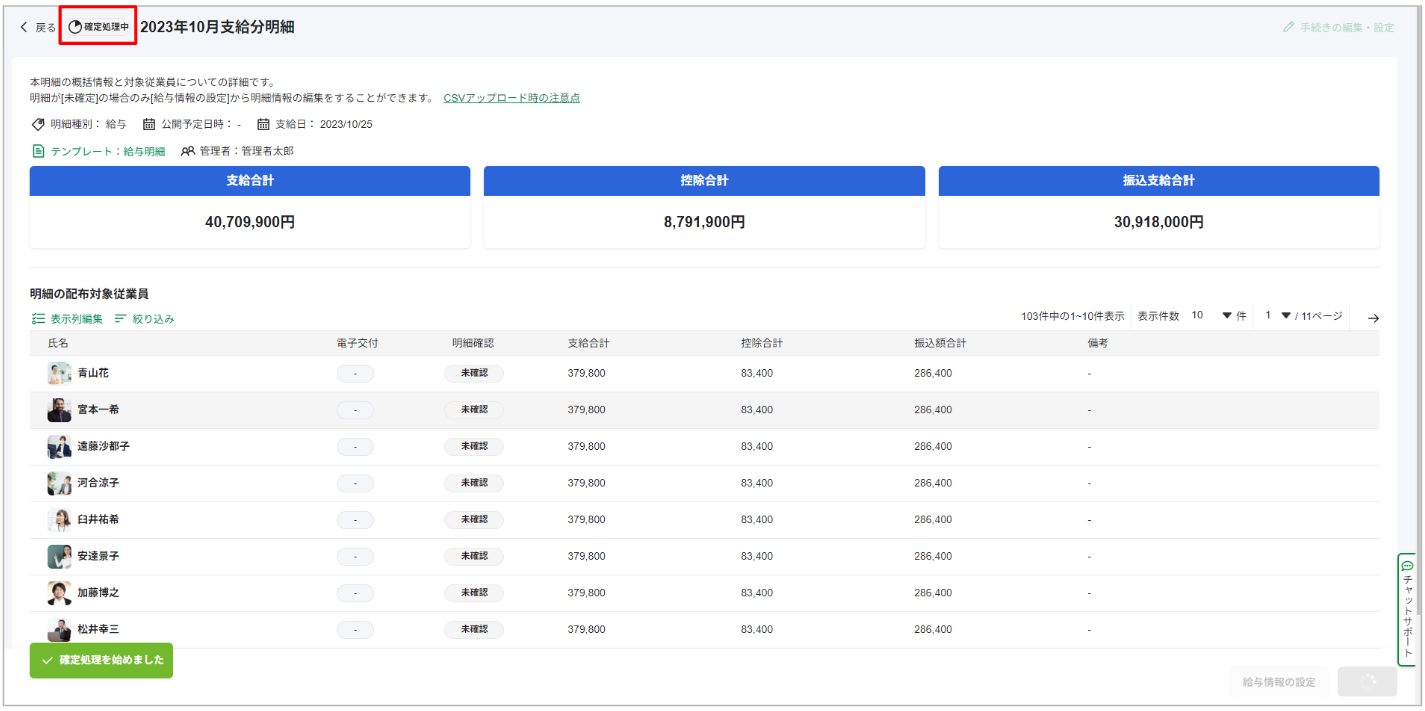Click the テンプレート：給与明細 document icon link
Image resolution: width=1425 pixels, height=711 pixels.
[39, 151]
